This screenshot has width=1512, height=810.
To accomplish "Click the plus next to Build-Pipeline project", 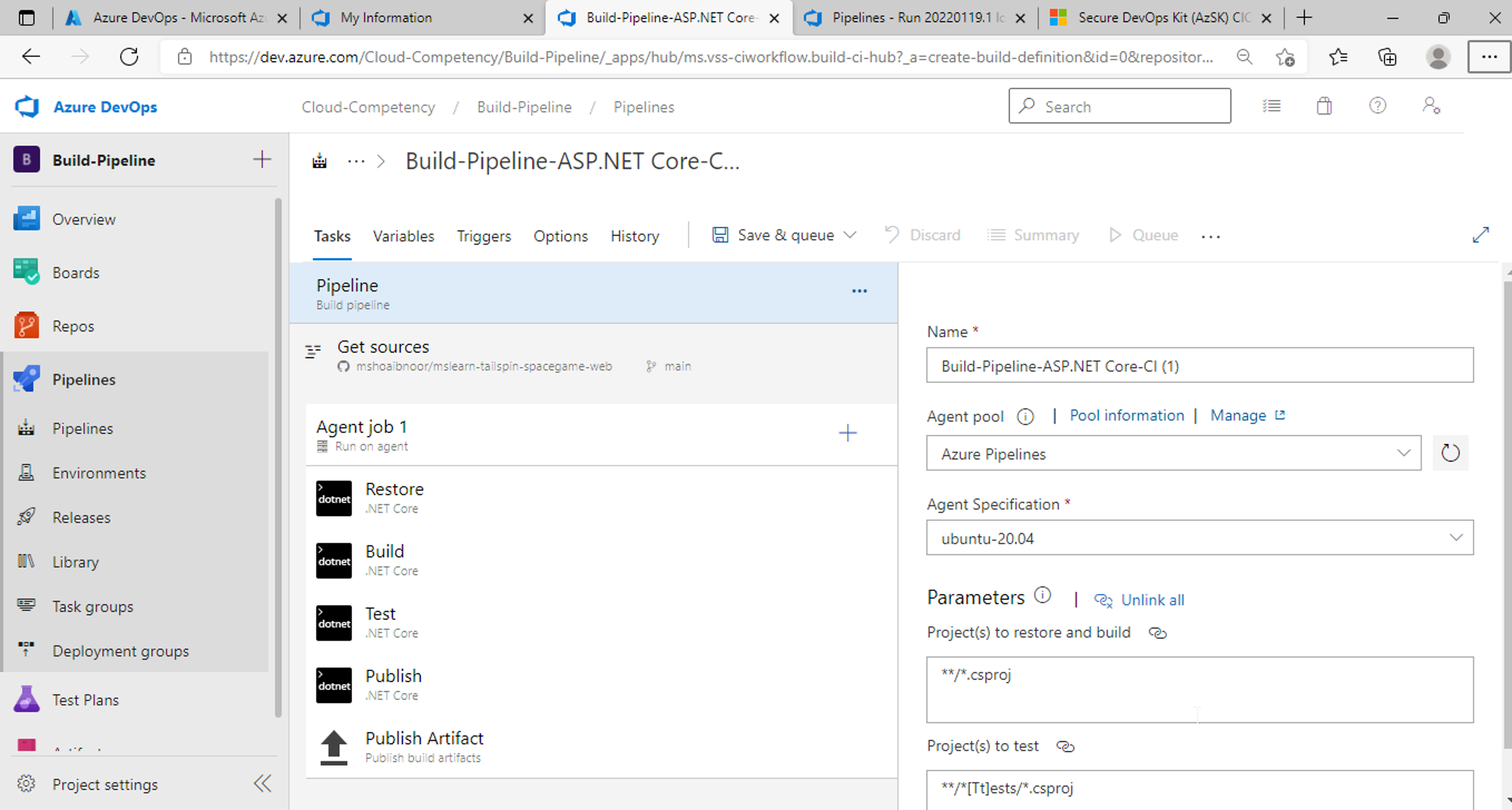I will point(262,160).
